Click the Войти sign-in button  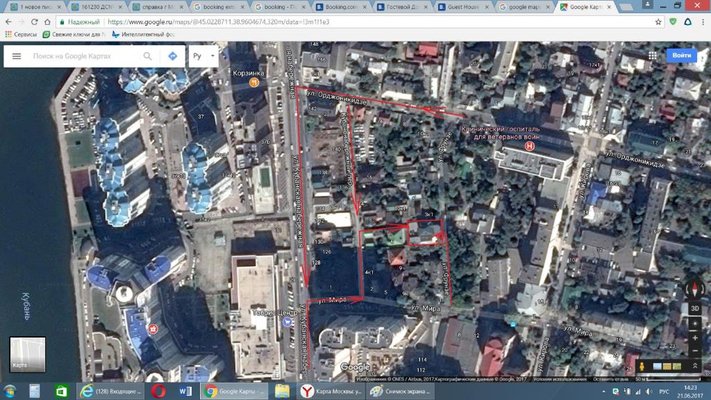click(x=682, y=55)
